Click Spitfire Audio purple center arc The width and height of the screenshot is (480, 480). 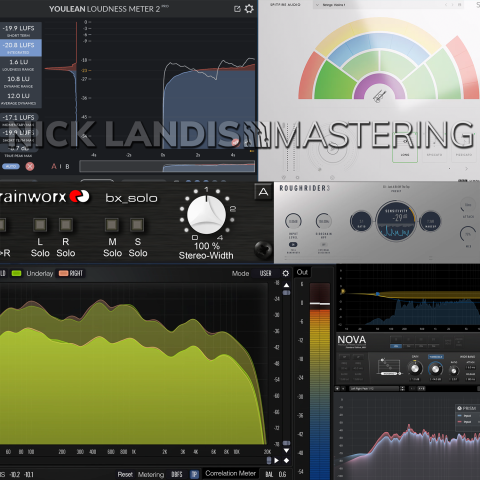pyautogui.click(x=379, y=86)
